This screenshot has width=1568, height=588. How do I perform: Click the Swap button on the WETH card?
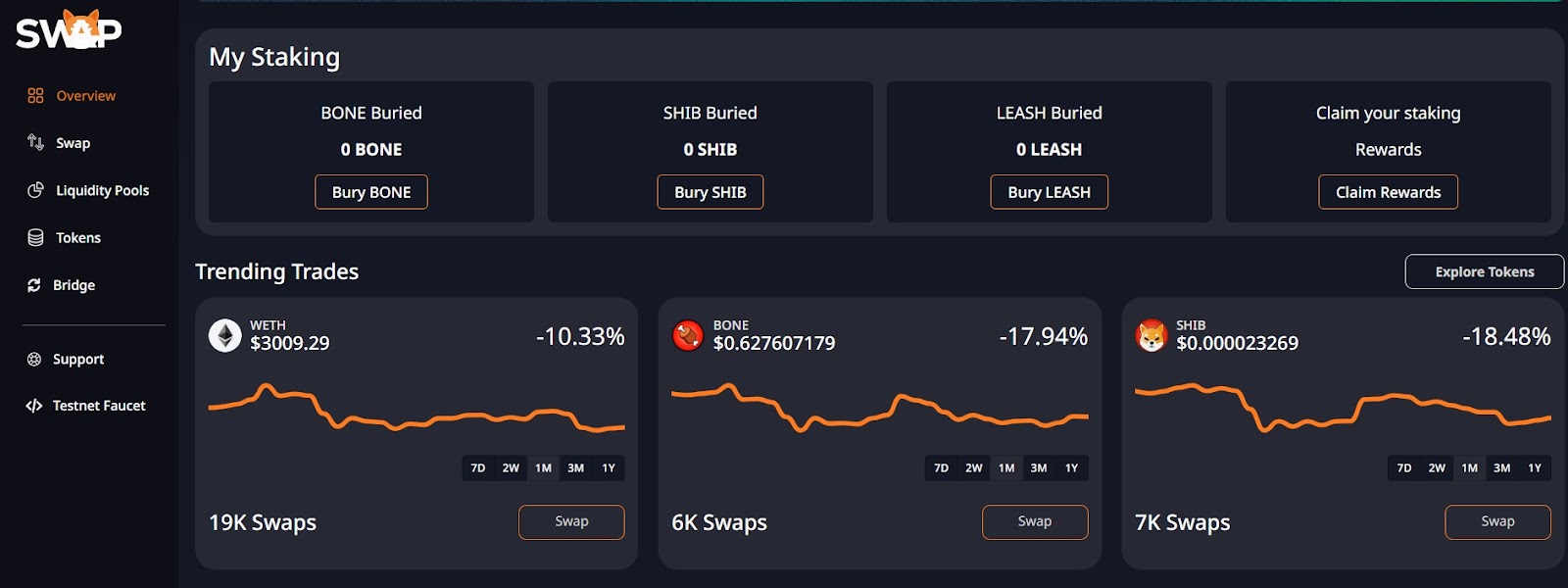[571, 521]
